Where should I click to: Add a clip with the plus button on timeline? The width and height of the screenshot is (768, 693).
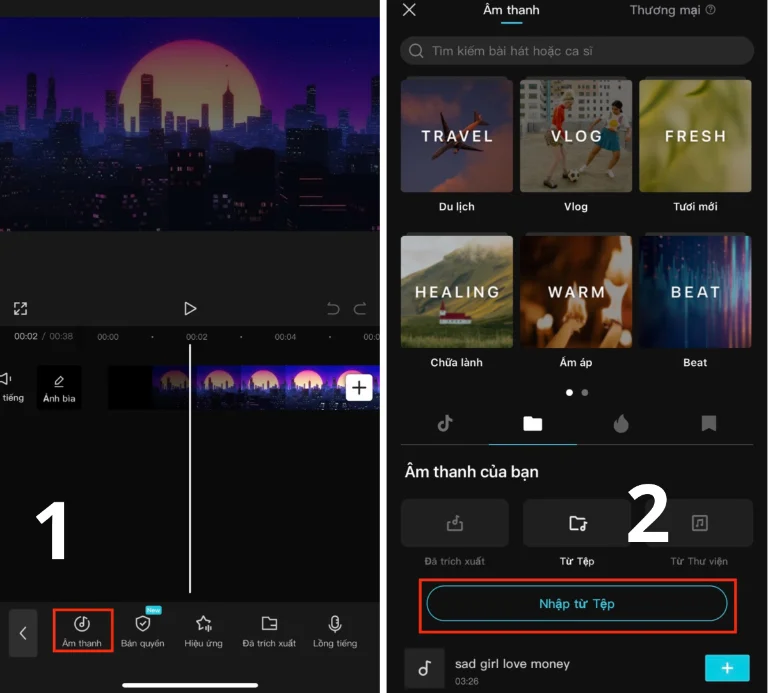click(359, 387)
